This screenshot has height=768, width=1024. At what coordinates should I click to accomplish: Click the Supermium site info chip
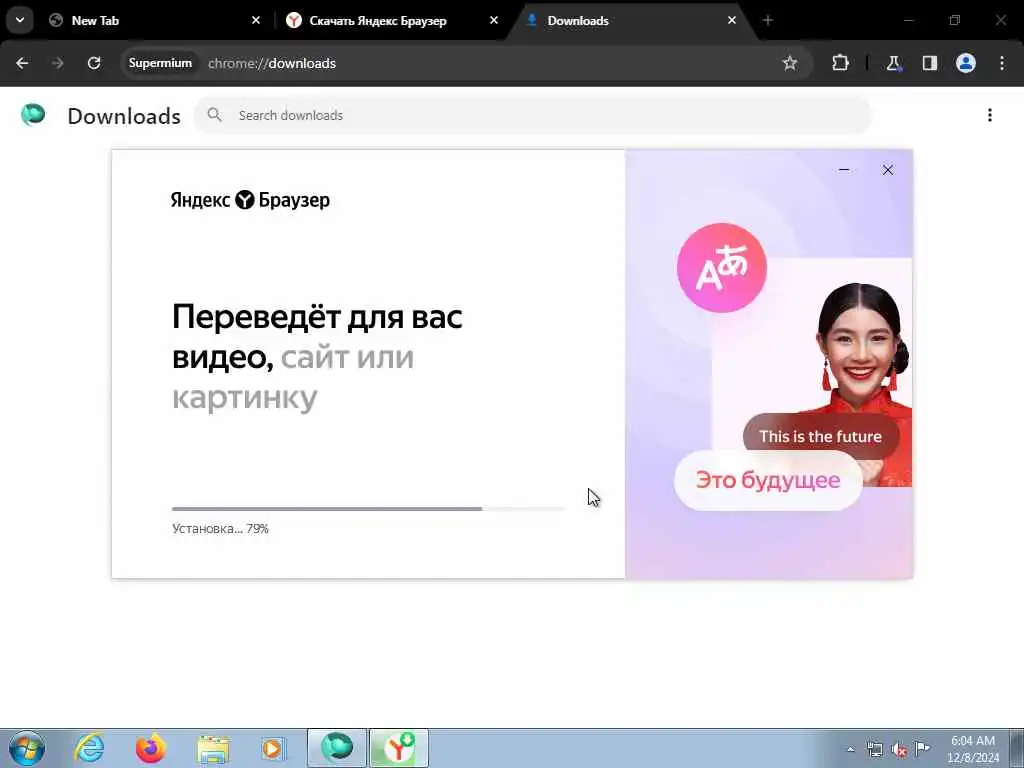[x=160, y=63]
